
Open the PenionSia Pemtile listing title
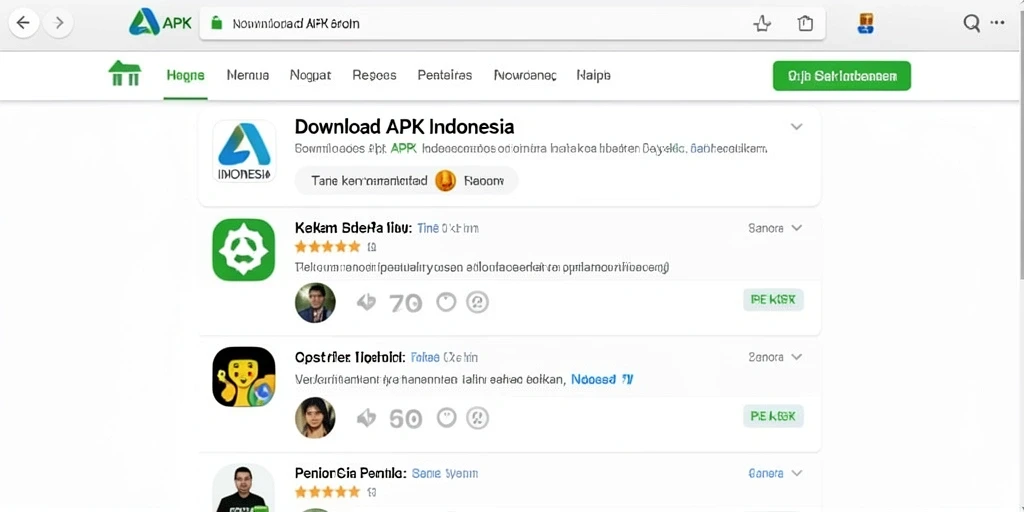tap(351, 473)
